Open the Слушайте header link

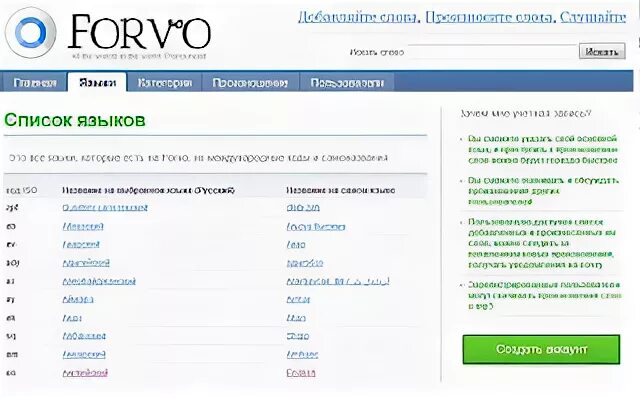pos(593,17)
